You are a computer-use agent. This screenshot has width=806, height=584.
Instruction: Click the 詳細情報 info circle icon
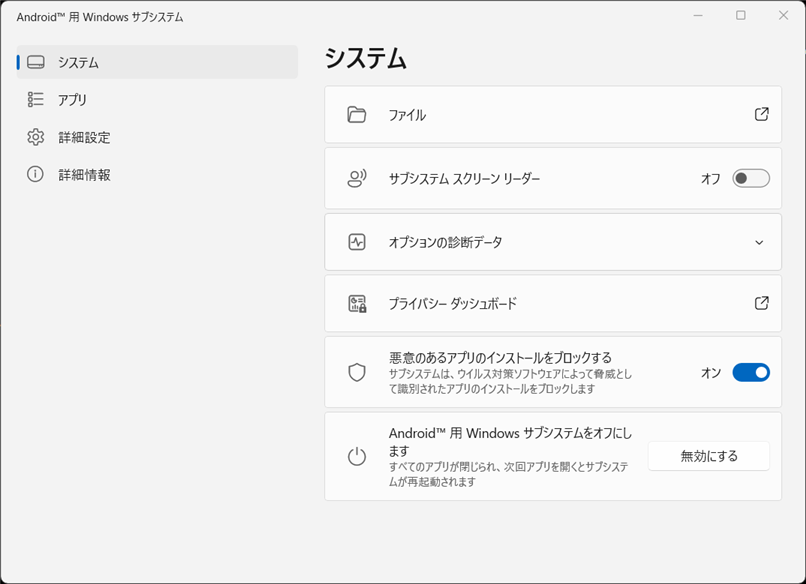(35, 174)
